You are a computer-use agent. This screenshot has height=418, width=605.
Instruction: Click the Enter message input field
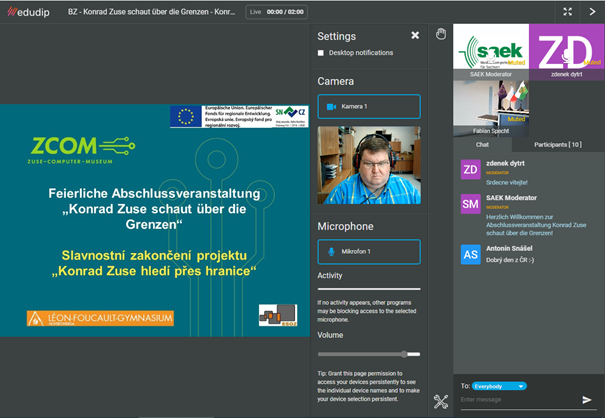tap(519, 400)
